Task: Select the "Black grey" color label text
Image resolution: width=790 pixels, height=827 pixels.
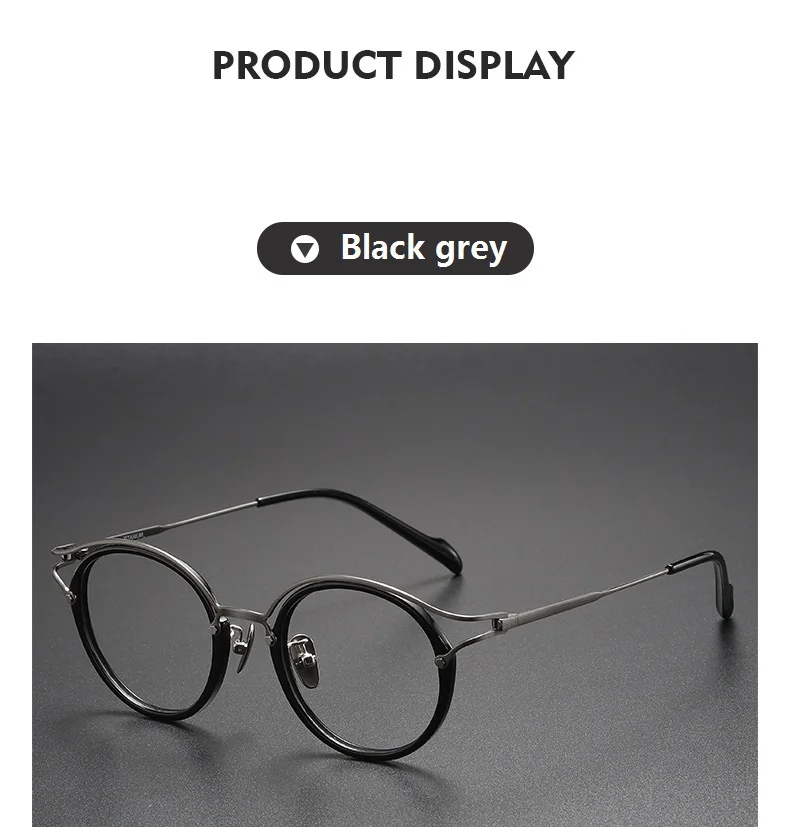Action: click(423, 247)
